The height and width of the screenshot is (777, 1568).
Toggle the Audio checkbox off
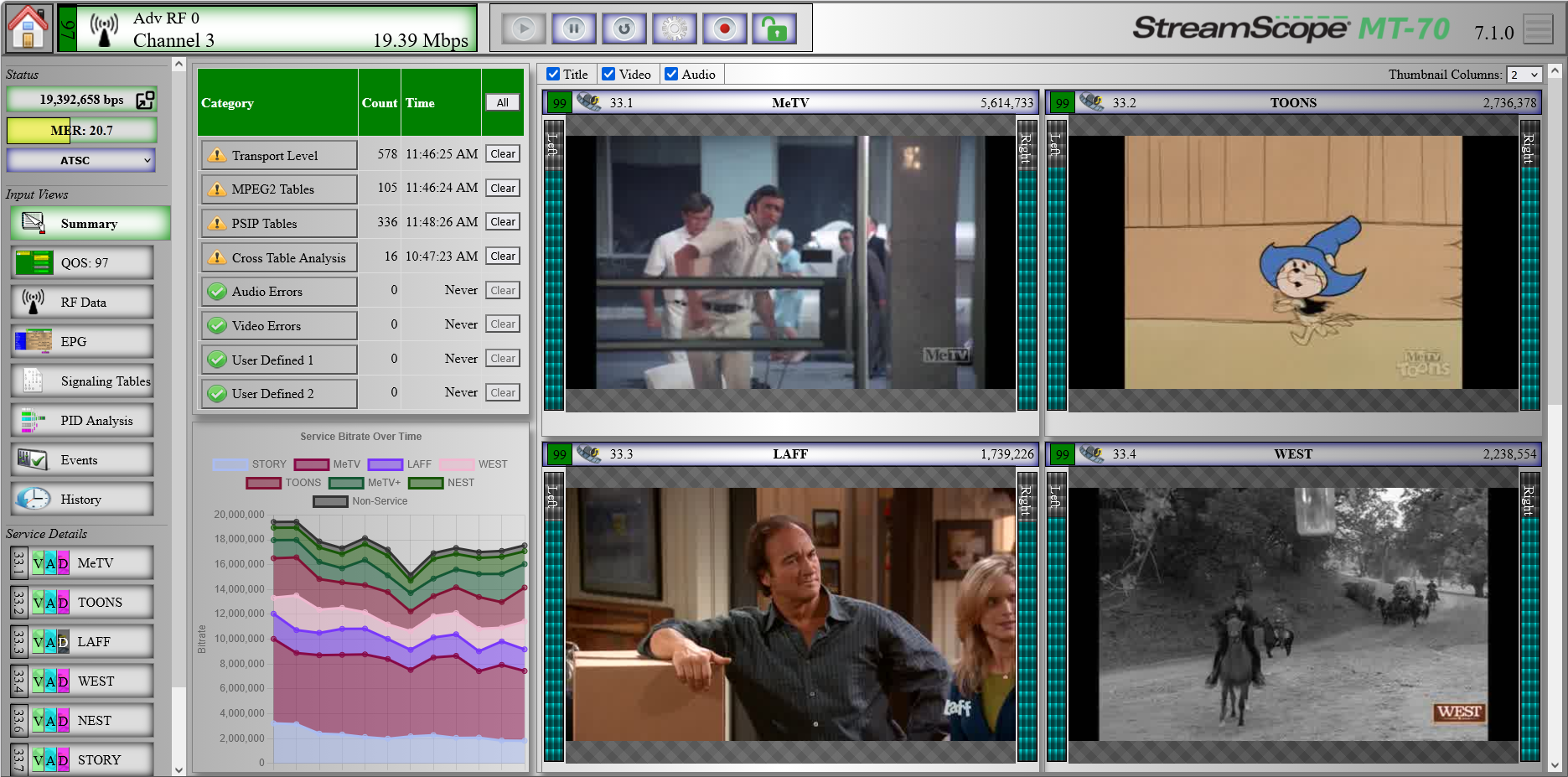[670, 74]
